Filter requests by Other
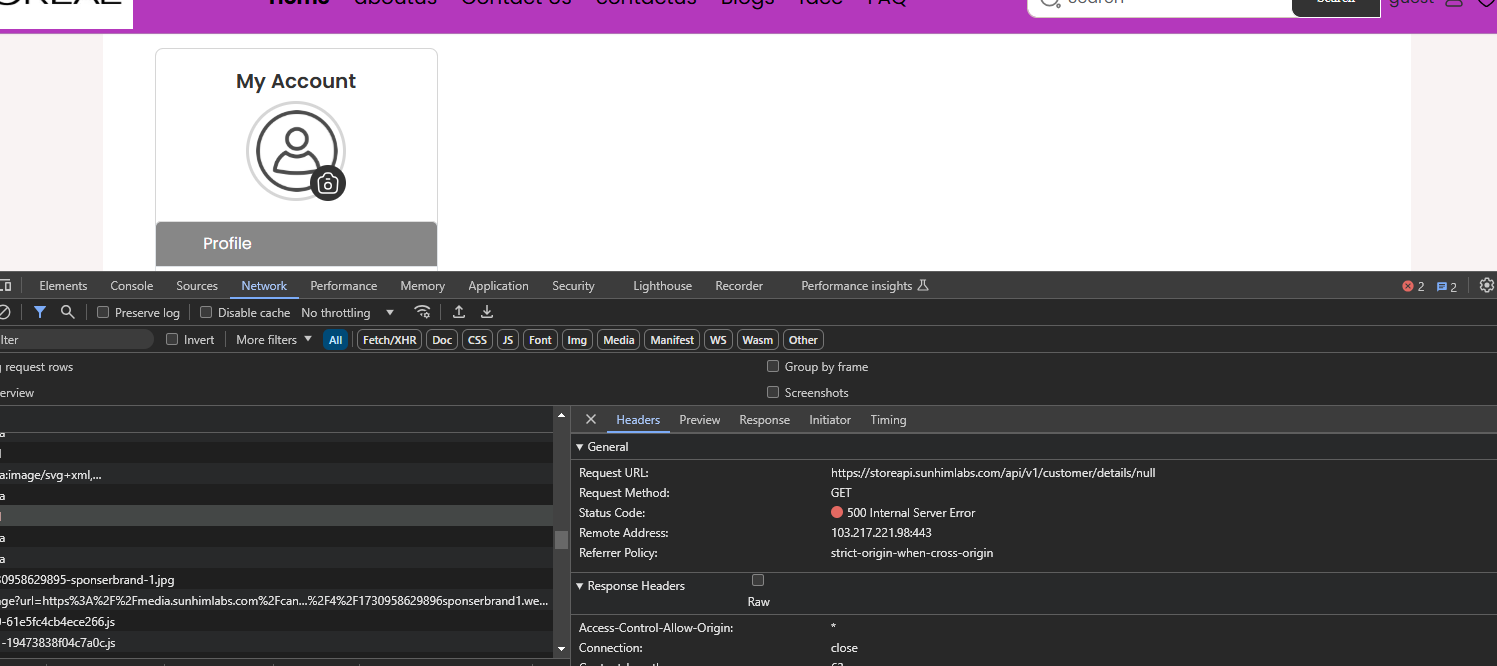This screenshot has width=1497, height=666. (x=803, y=340)
